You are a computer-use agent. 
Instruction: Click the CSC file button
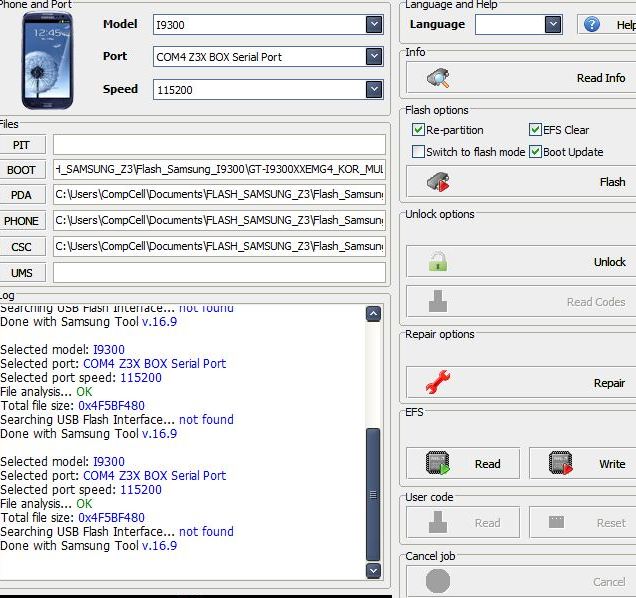click(21, 247)
